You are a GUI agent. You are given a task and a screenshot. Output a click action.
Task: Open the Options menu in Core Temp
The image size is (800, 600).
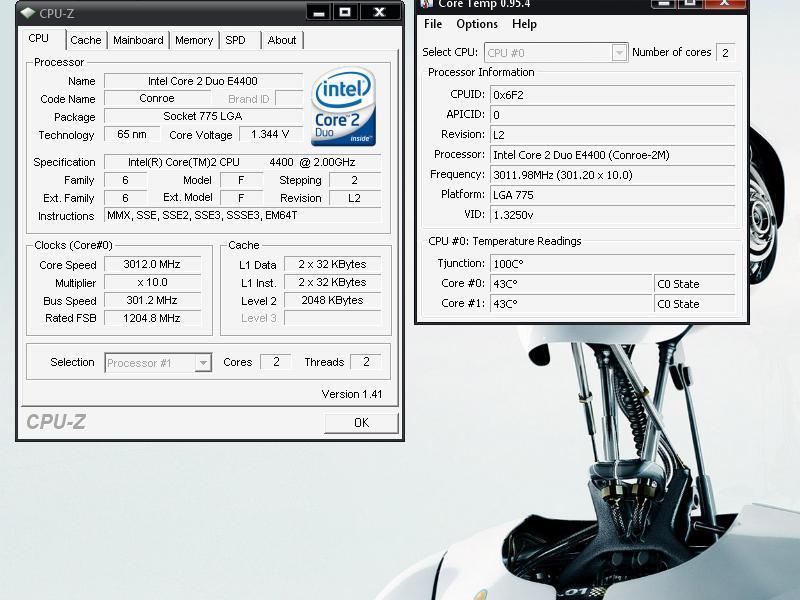pyautogui.click(x=477, y=24)
